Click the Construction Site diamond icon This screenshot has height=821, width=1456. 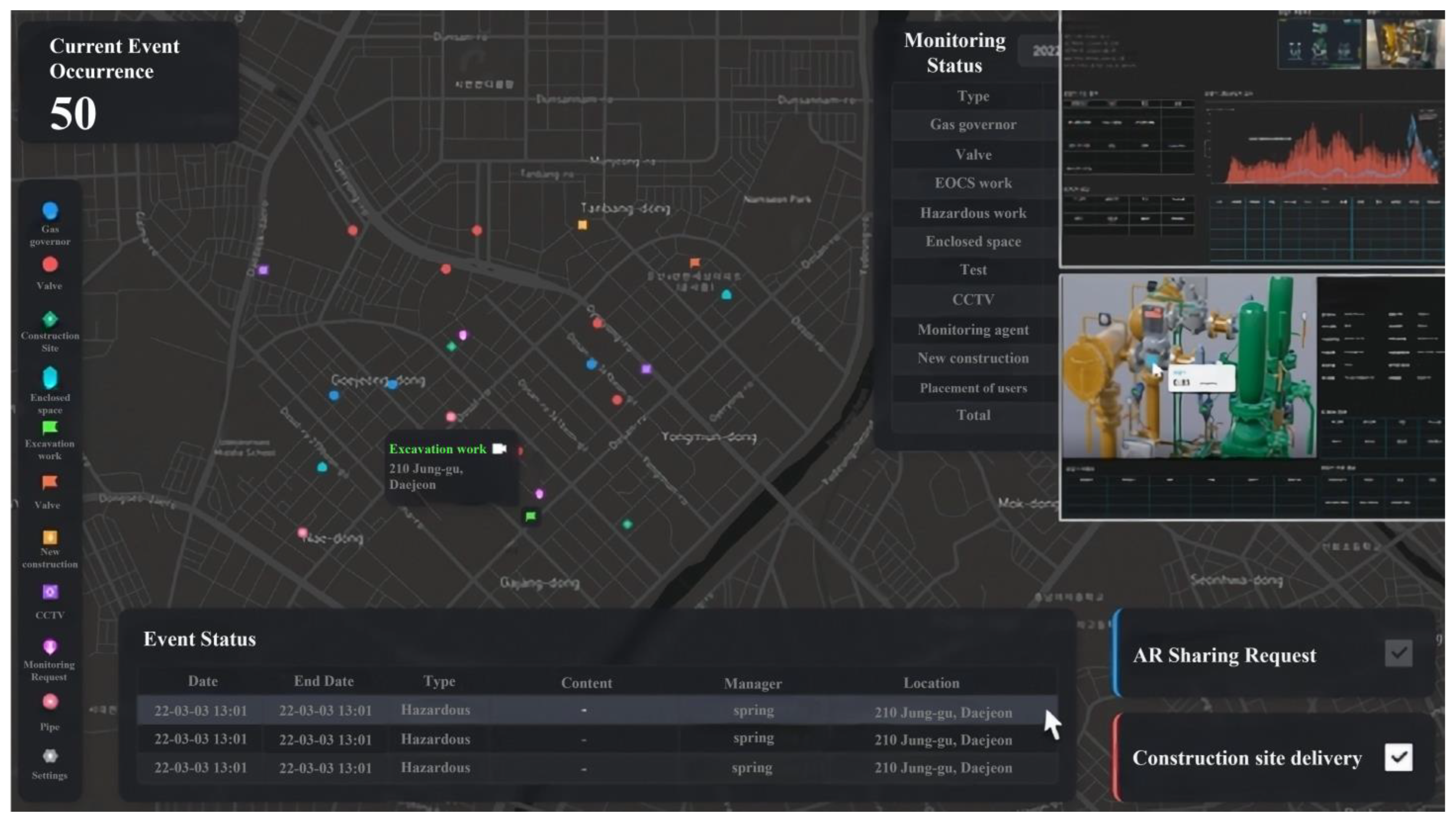tap(50, 319)
